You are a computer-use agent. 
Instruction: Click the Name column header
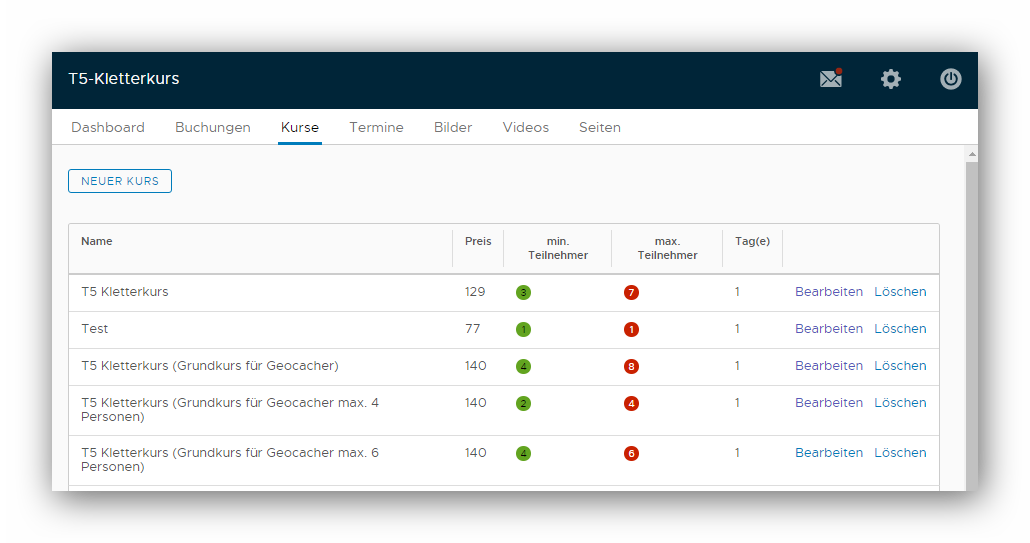coord(97,241)
